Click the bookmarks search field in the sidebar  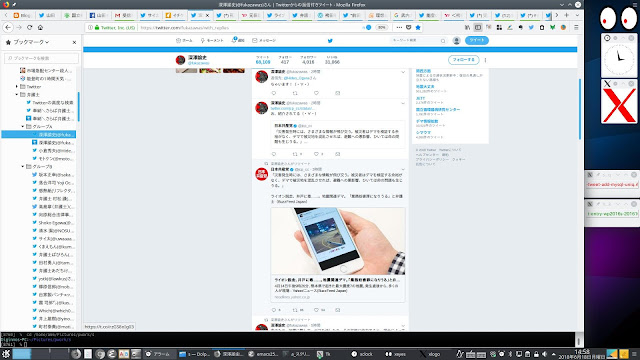pos(41,58)
